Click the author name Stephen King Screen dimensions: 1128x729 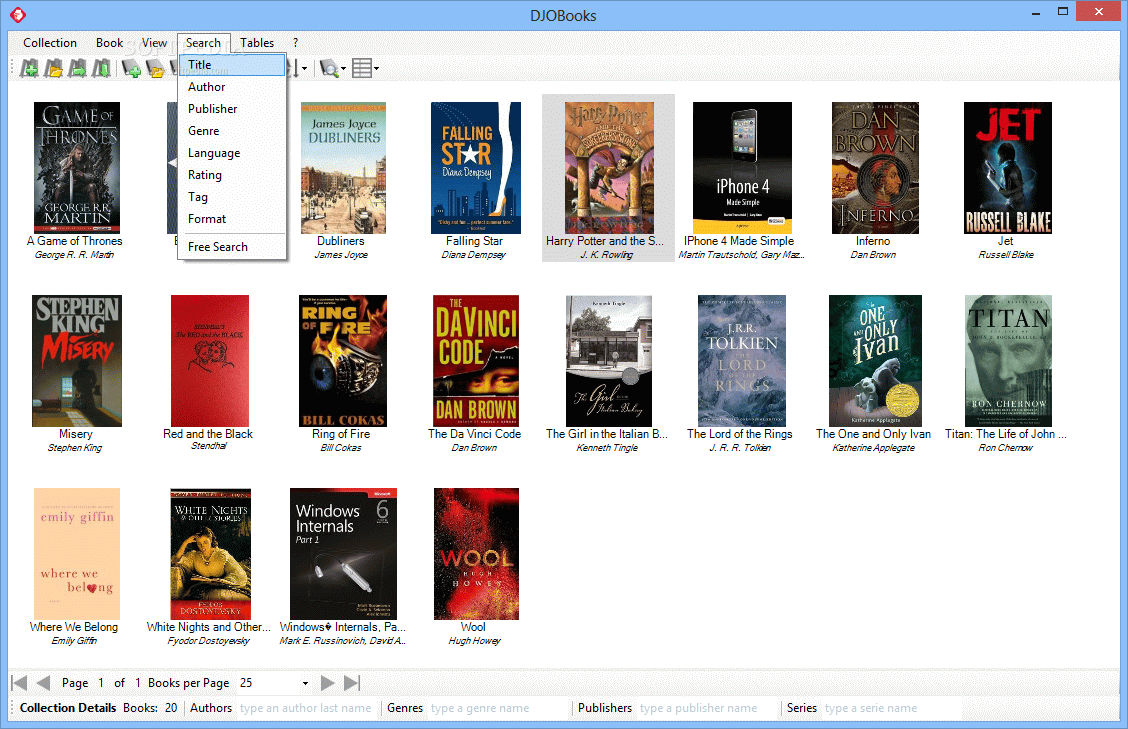(75, 448)
